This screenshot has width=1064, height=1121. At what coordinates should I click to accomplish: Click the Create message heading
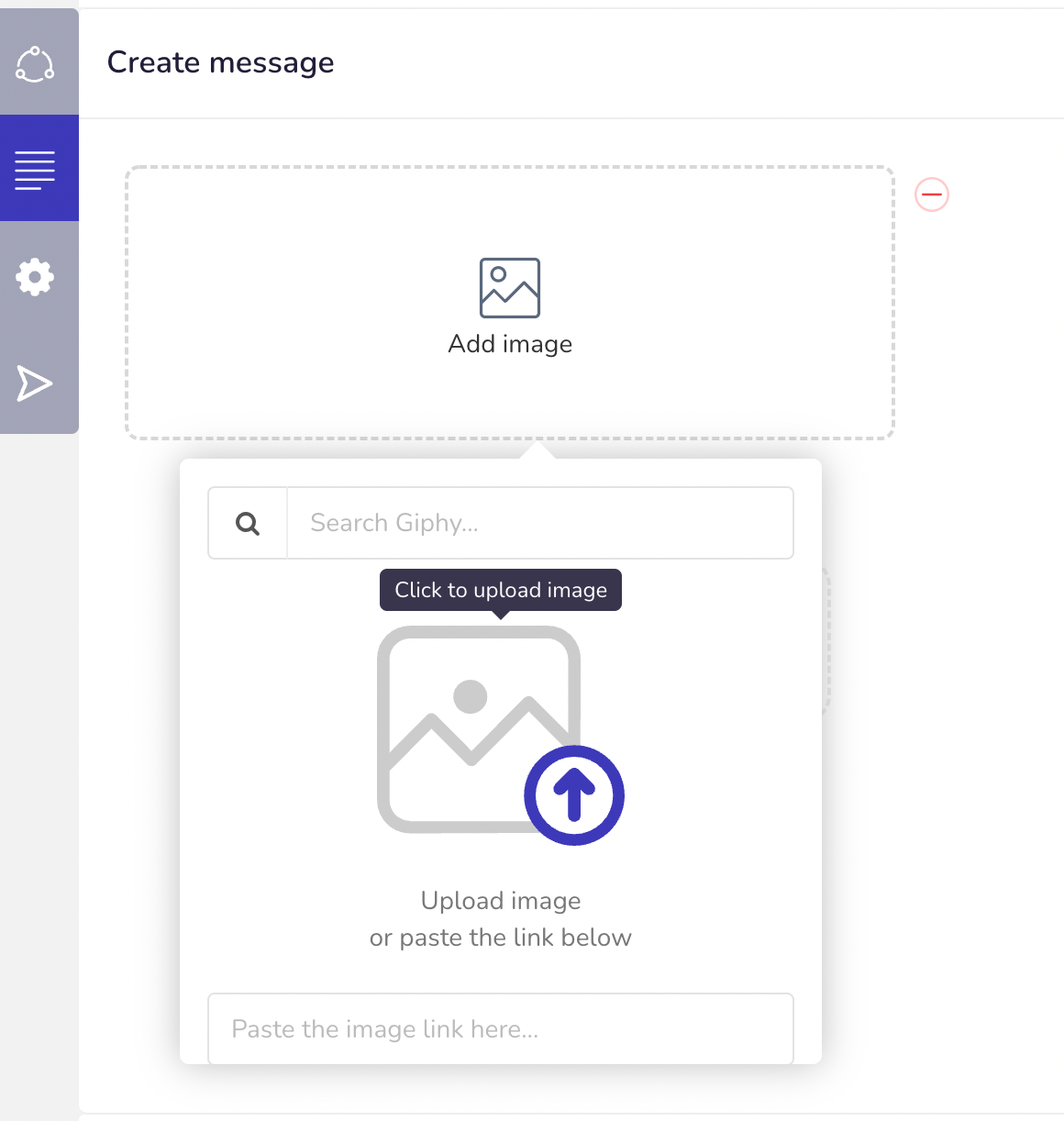pyautogui.click(x=221, y=62)
